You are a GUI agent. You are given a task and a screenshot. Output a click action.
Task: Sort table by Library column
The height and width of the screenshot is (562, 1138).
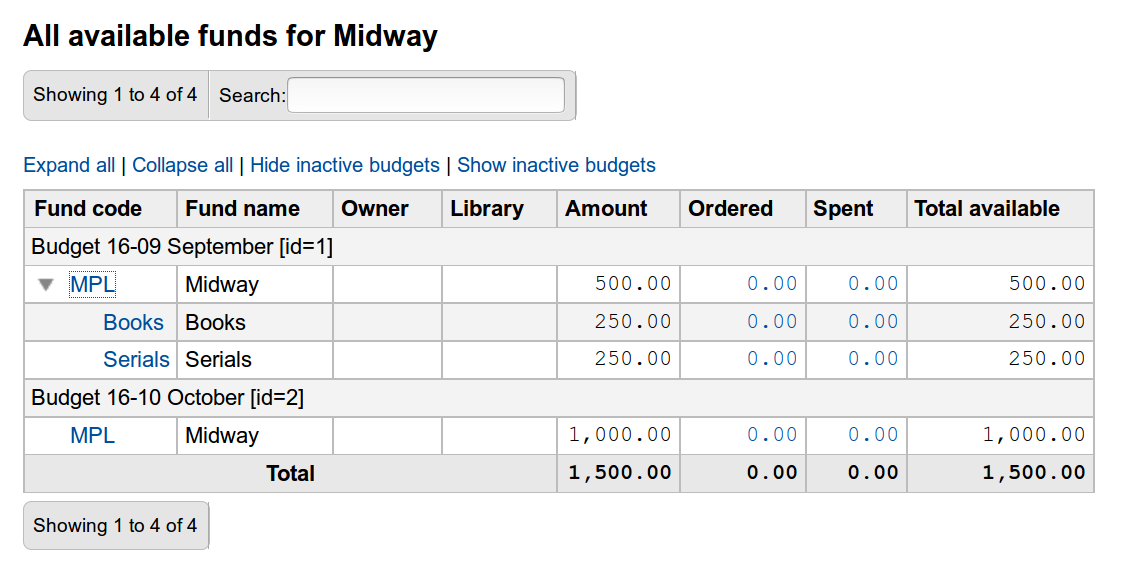tap(487, 209)
